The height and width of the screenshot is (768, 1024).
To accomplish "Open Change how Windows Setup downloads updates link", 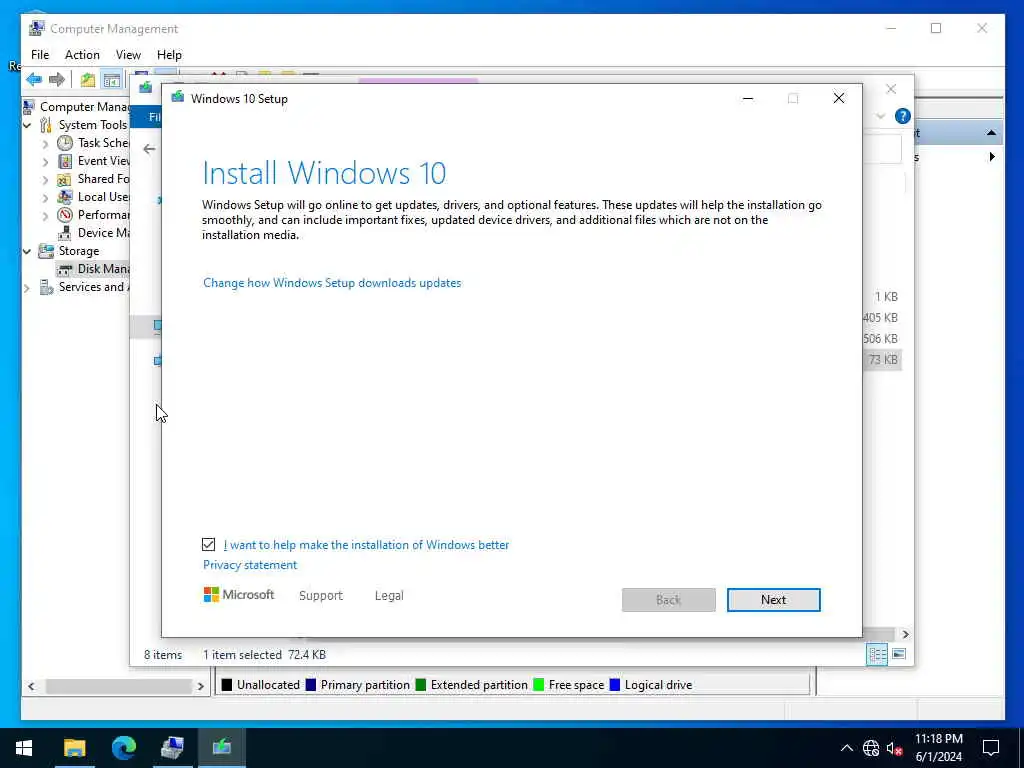I will 332,283.
